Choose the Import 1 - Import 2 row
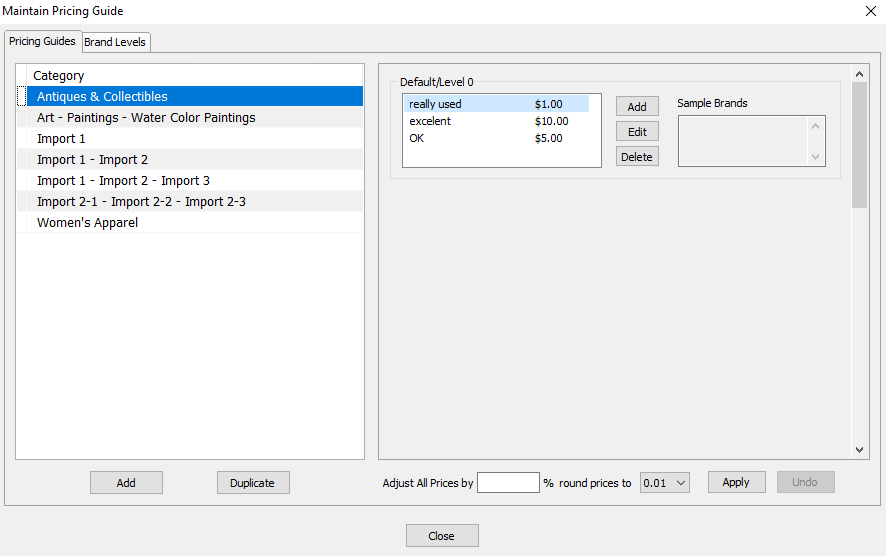Screen dimensions: 886x556 (195, 159)
